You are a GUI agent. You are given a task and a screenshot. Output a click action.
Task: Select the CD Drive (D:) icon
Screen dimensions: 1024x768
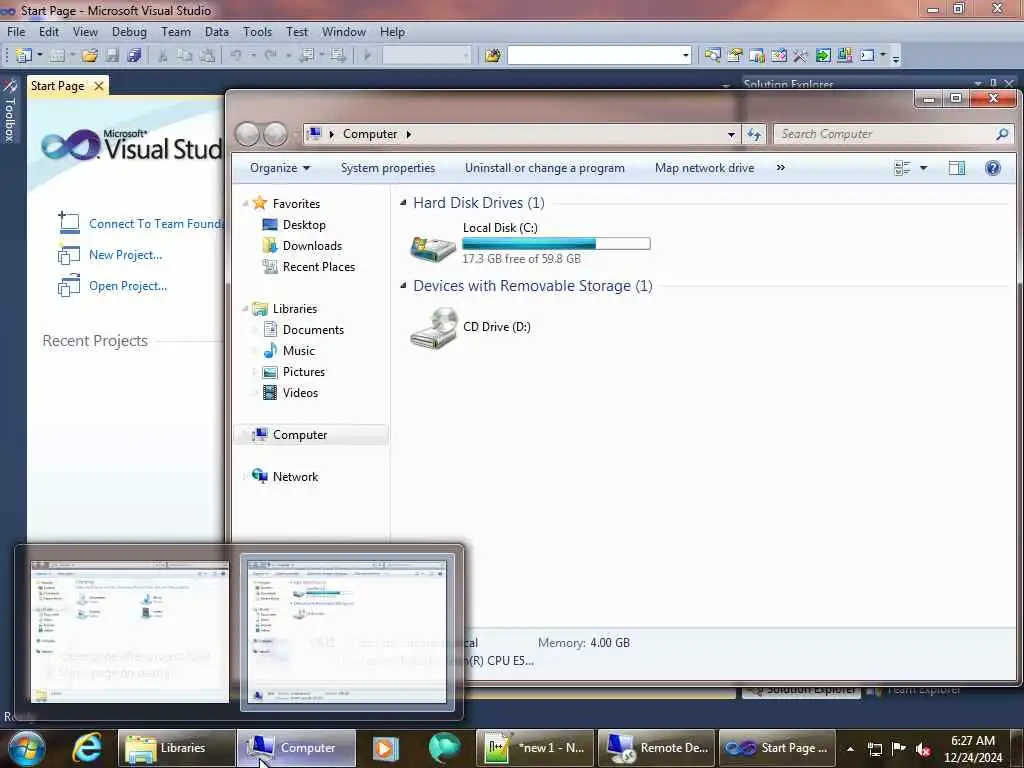coord(434,328)
